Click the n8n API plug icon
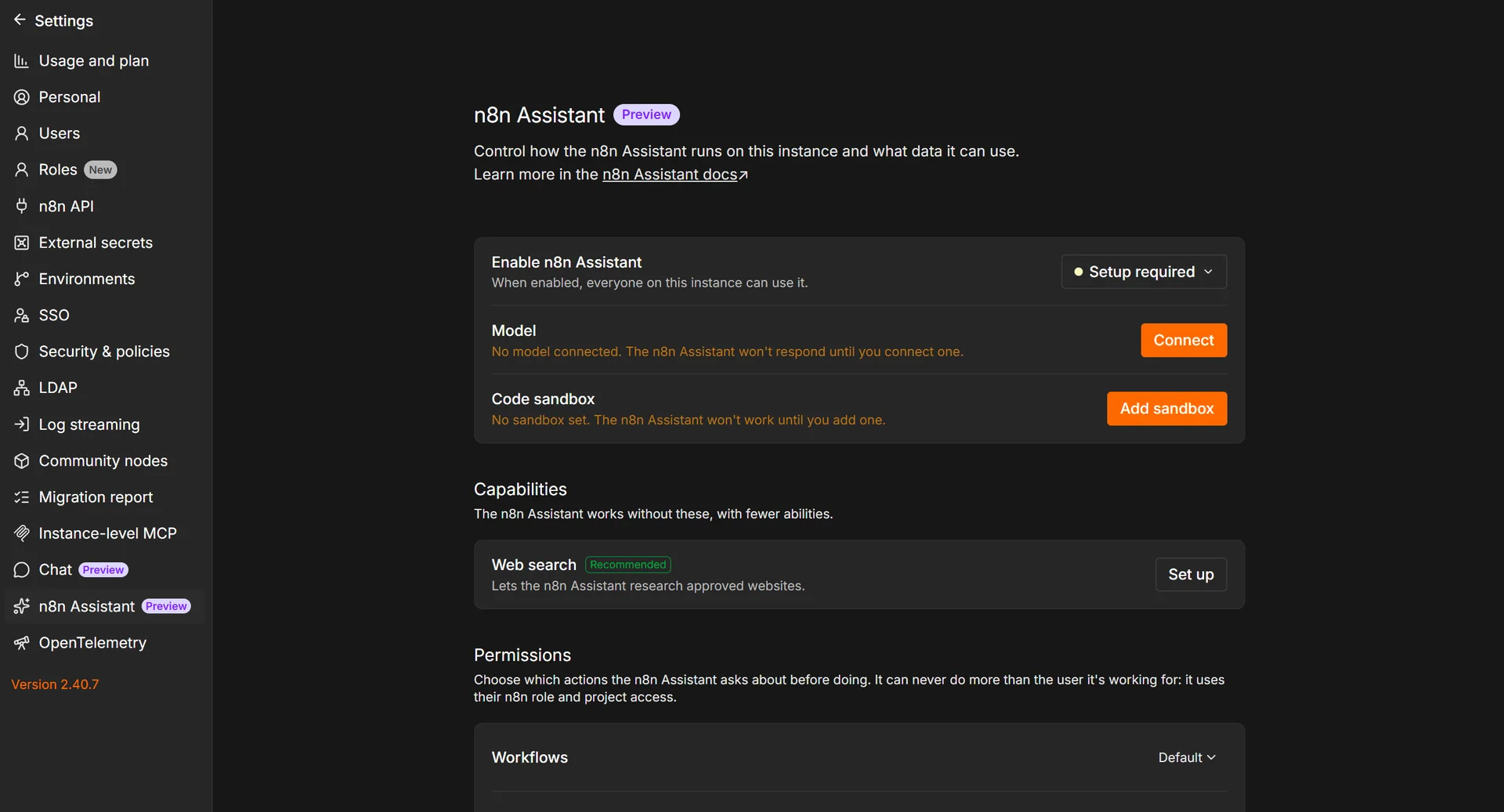Screen dimensions: 1504x812 point(21,206)
